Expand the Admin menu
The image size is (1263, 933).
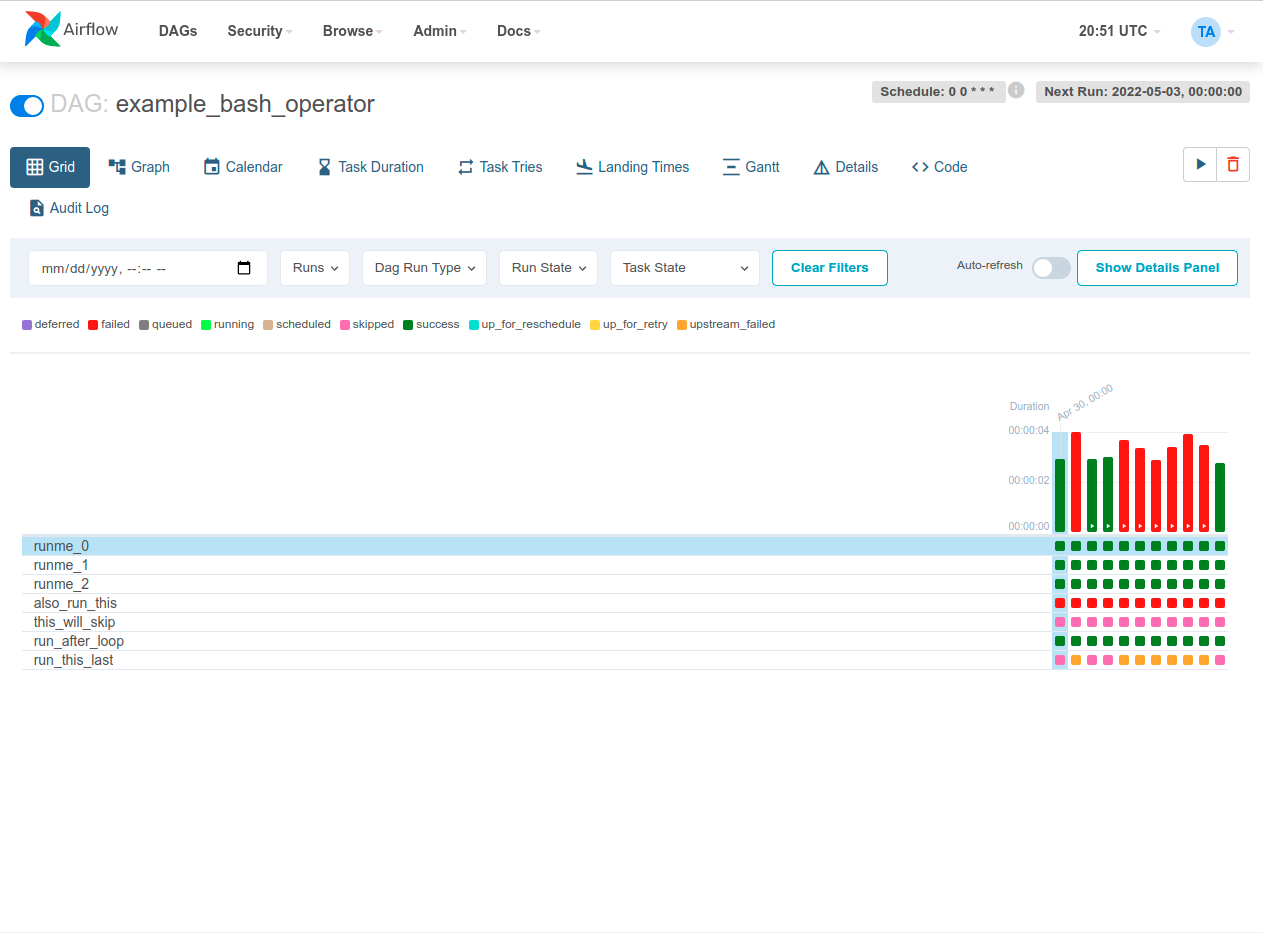441,31
